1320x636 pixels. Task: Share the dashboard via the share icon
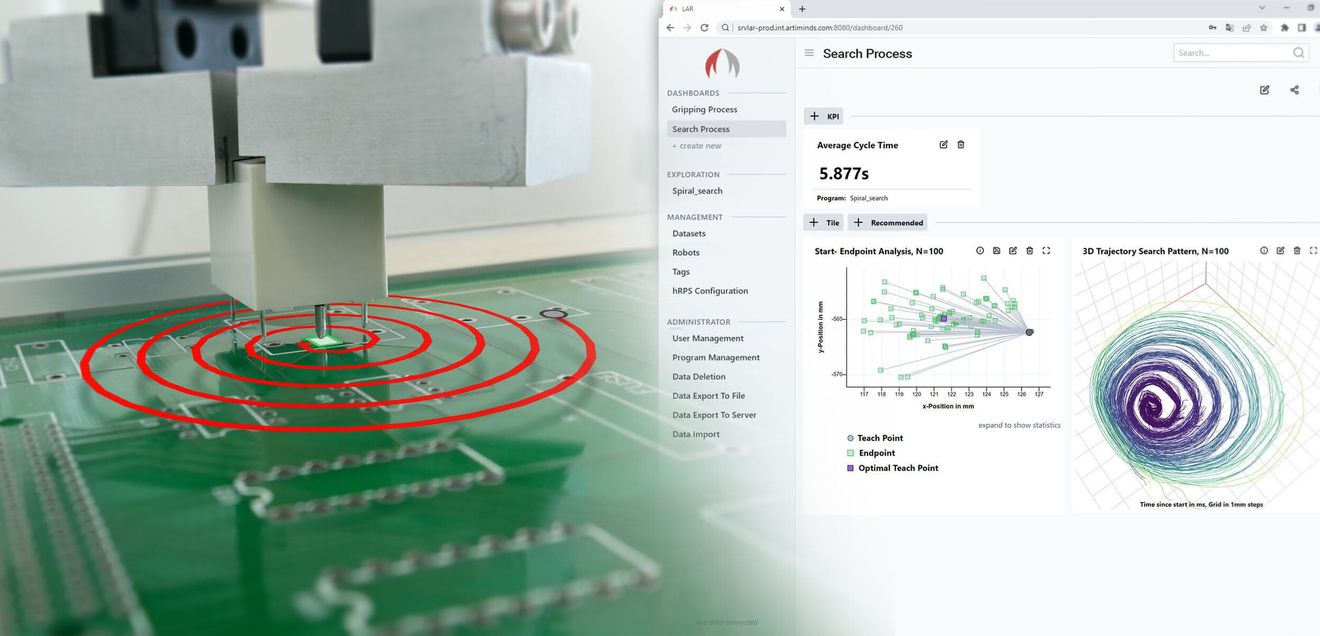(x=1294, y=90)
